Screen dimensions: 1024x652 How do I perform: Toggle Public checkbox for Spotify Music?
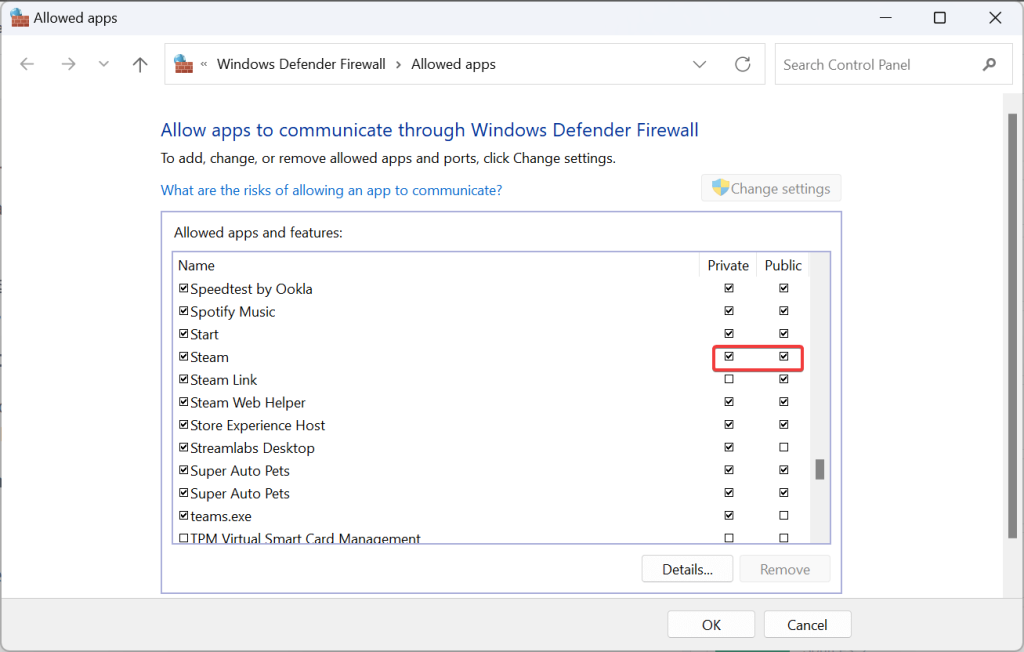click(784, 311)
